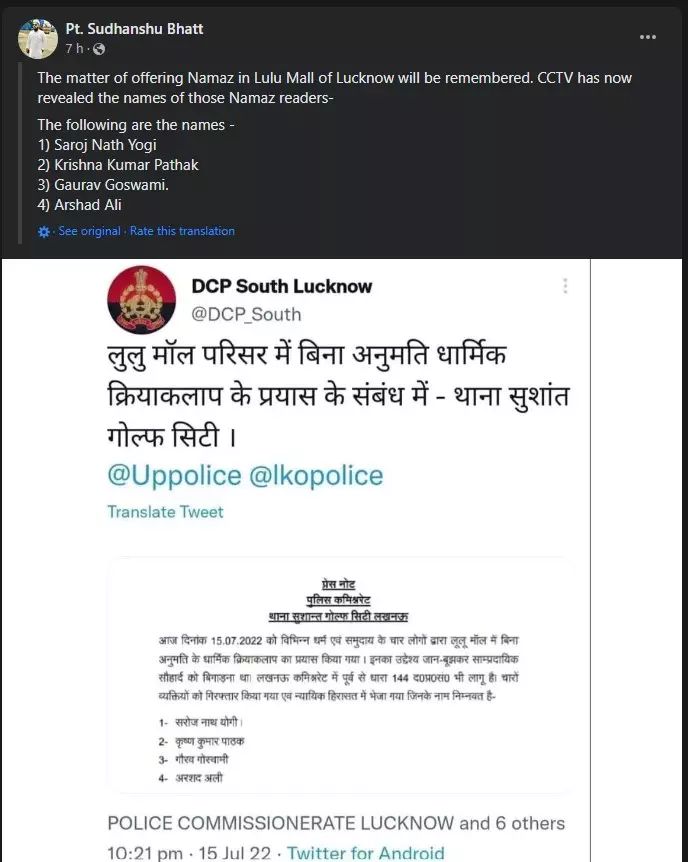Screen dimensions: 688x862
Task: Click the 10:21 pm 15 Jul 22 timestamp
Action: click(189, 853)
